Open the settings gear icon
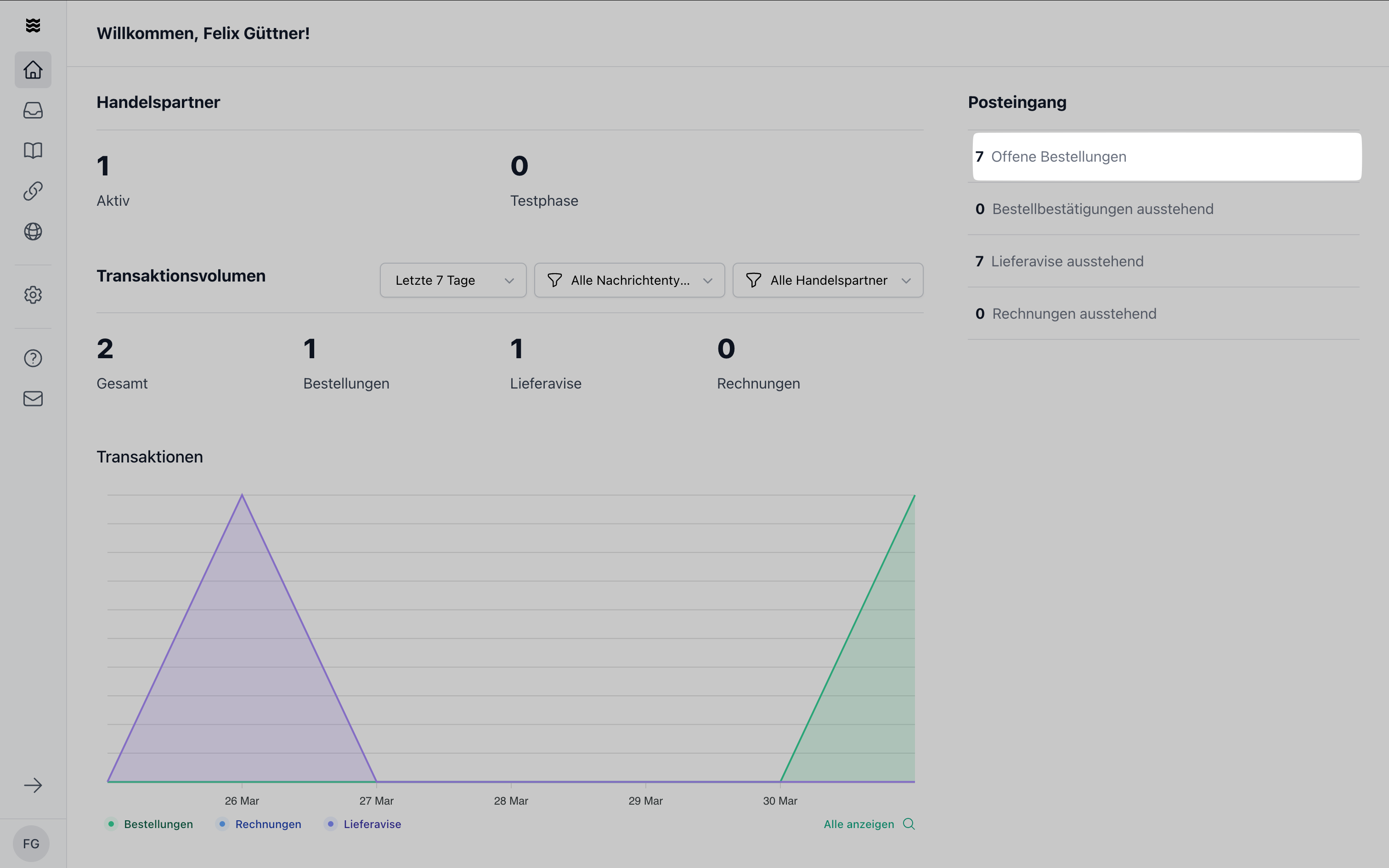Viewport: 1389px width, 868px height. click(x=33, y=294)
